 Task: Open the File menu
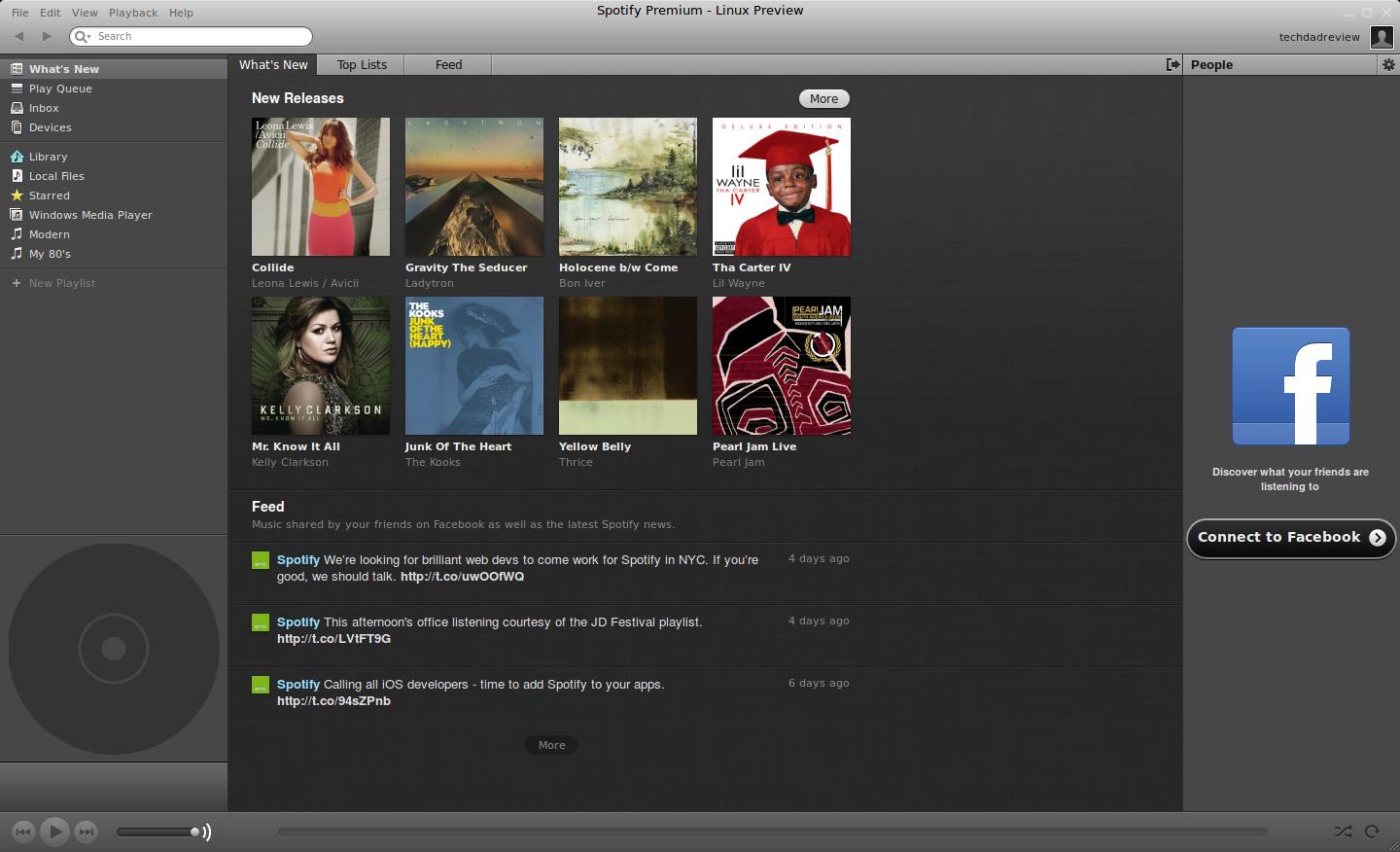click(x=19, y=13)
